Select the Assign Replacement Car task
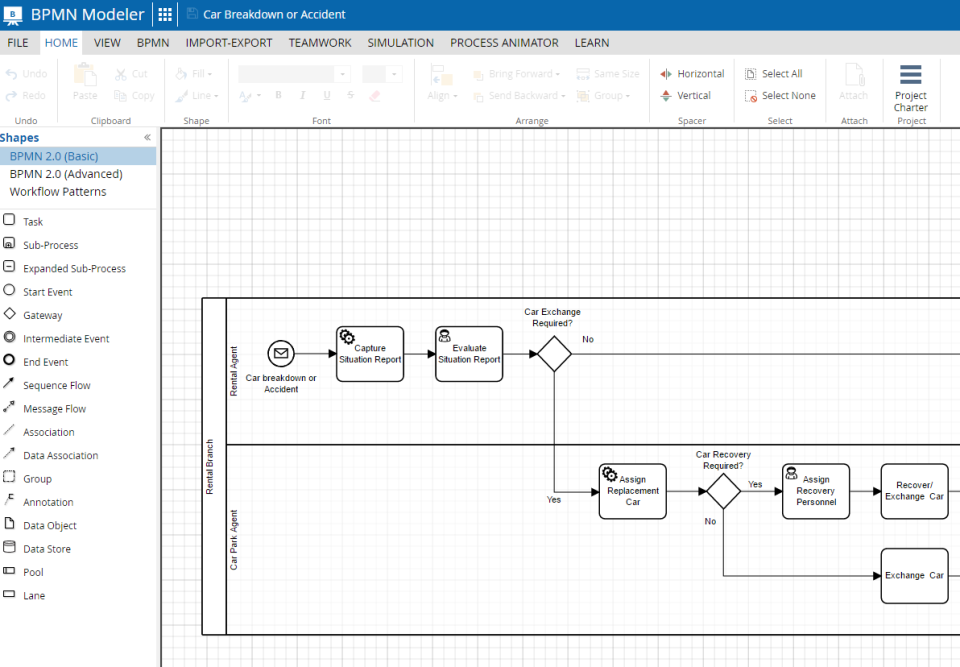 pos(632,491)
